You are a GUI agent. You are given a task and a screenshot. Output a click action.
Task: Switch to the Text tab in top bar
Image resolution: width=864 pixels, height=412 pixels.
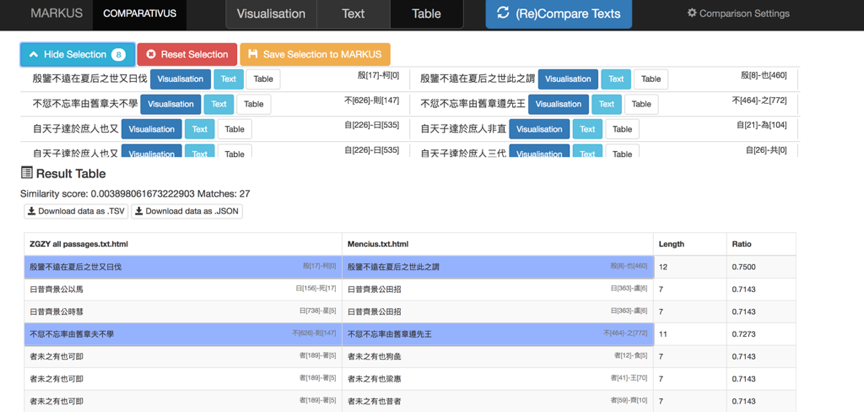pos(353,14)
